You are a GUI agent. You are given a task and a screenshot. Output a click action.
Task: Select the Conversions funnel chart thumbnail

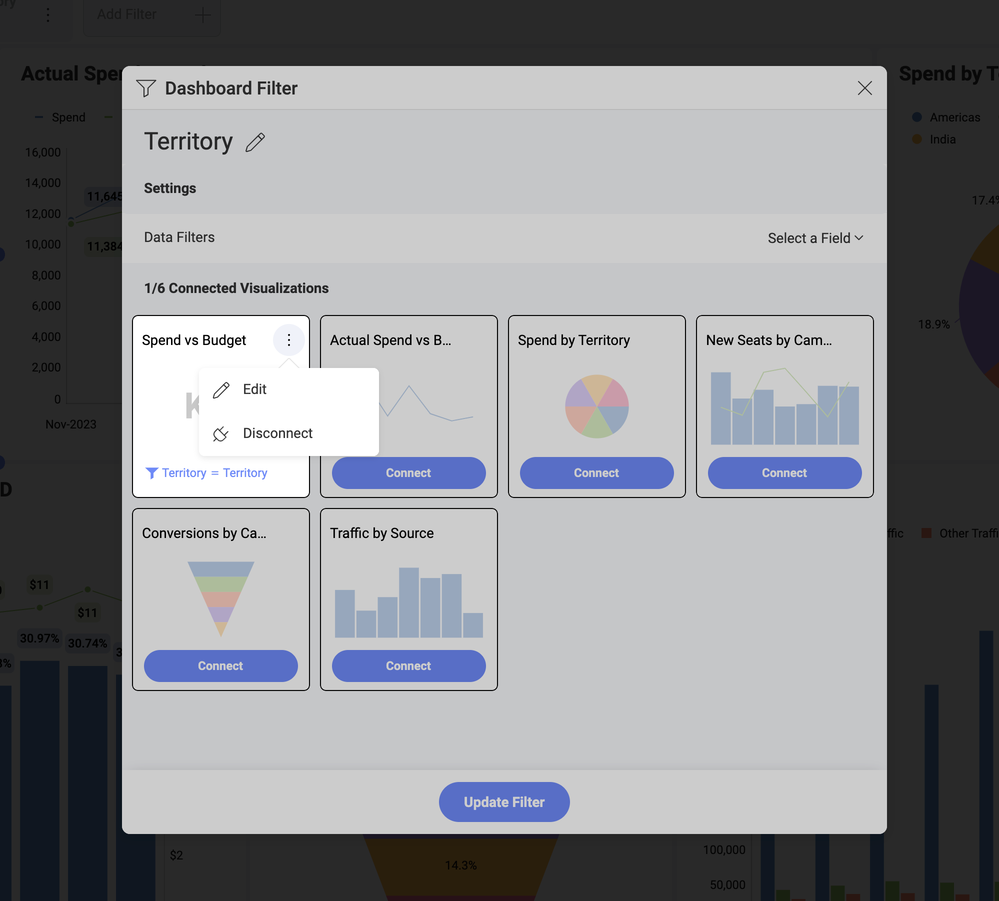(x=220, y=599)
